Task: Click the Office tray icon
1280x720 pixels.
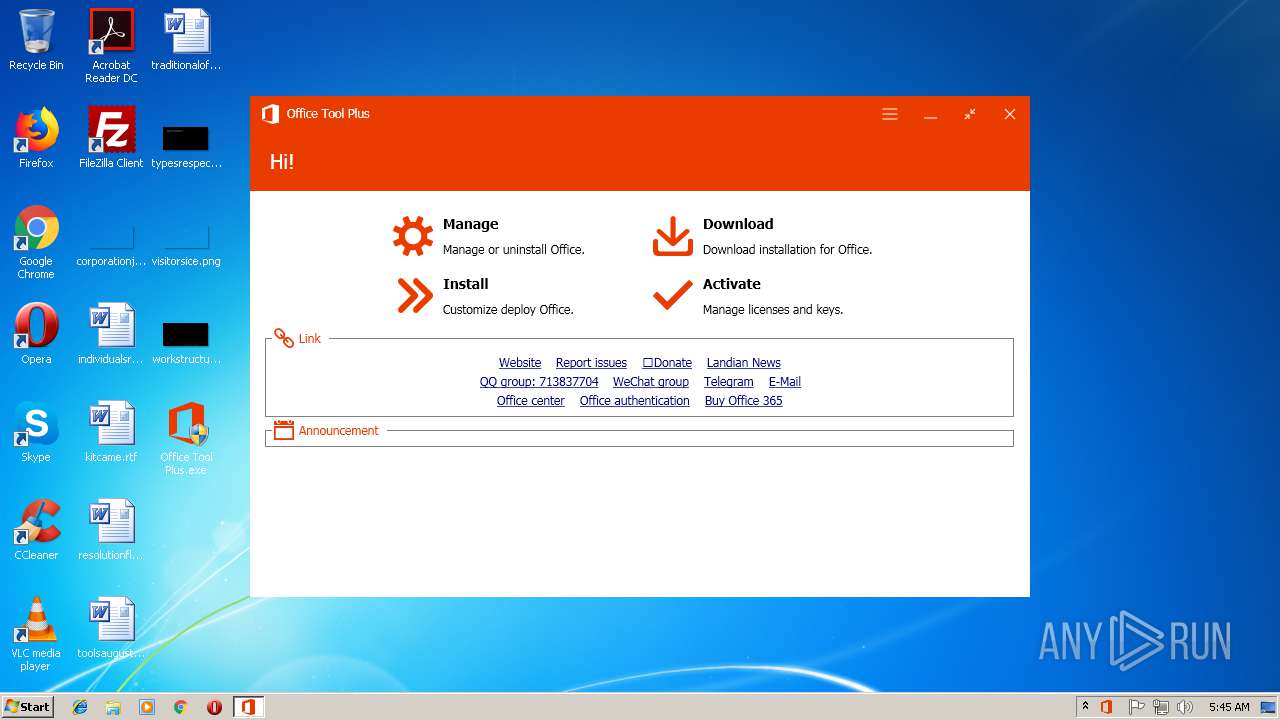Action: 1107,707
